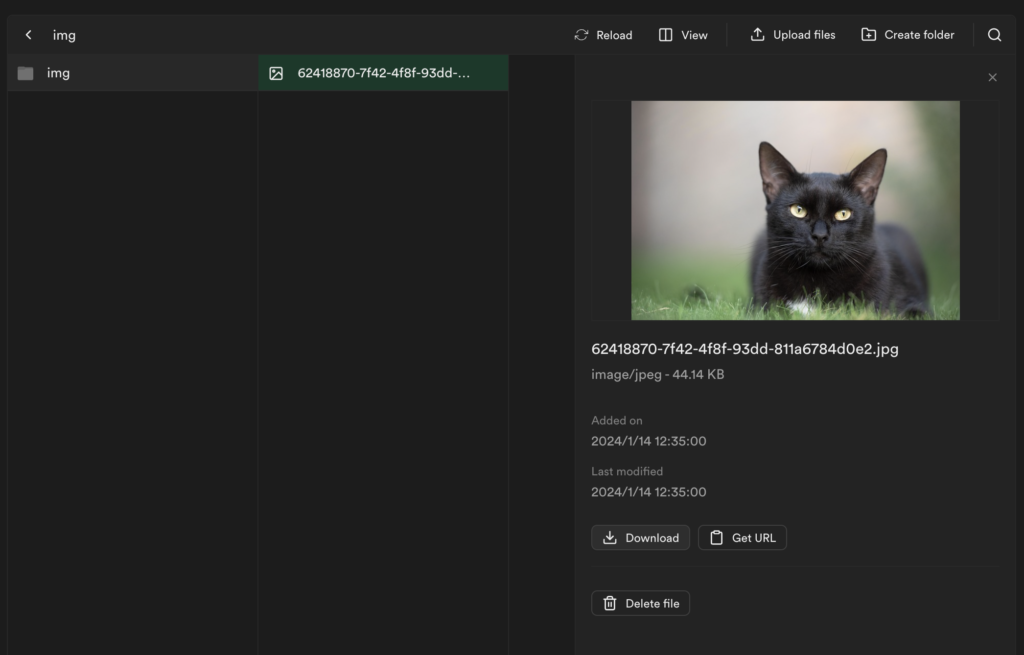Viewport: 1024px width, 655px height.
Task: Select the truncated 62418870-7f42 file name
Action: click(x=383, y=73)
